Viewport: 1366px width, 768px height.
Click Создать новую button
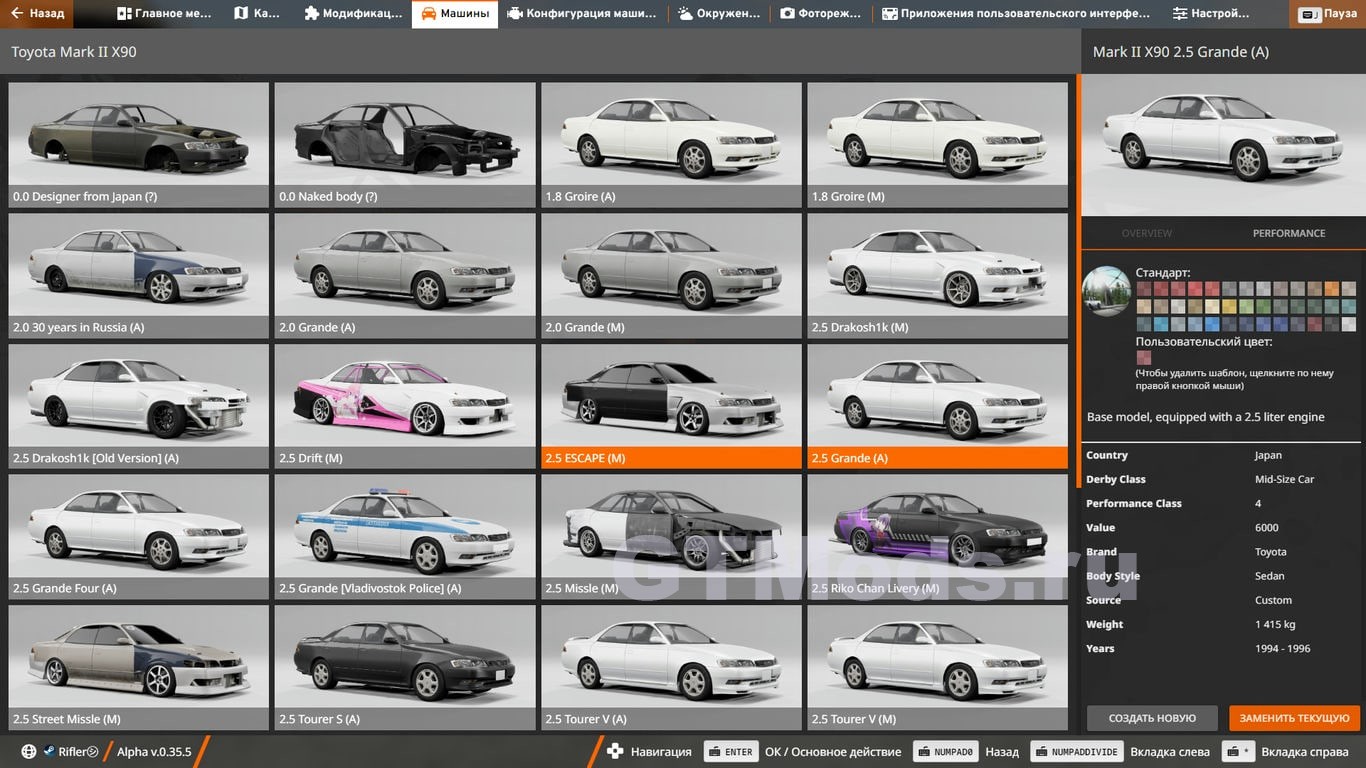pyautogui.click(x=1152, y=718)
